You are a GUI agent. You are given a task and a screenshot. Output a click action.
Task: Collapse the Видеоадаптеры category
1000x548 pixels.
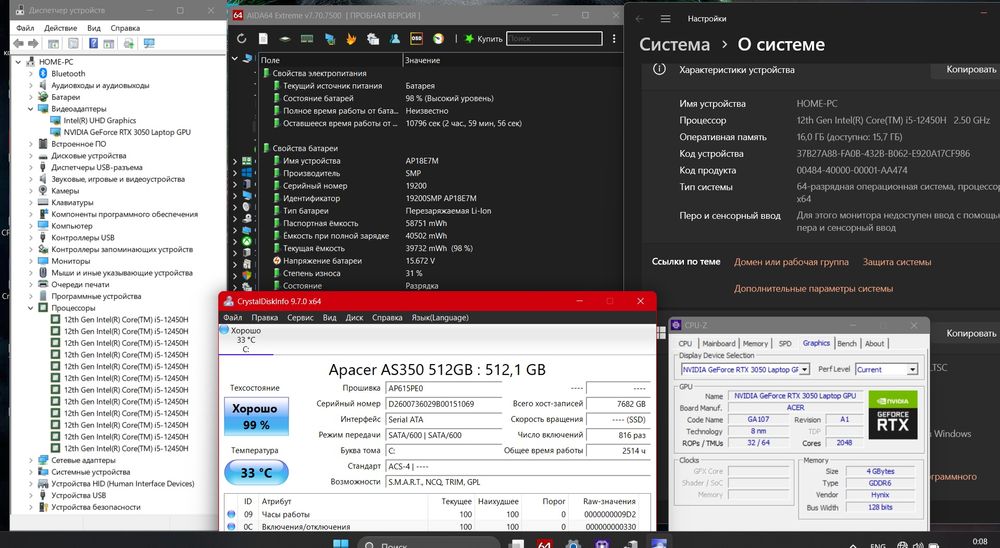tap(30, 108)
